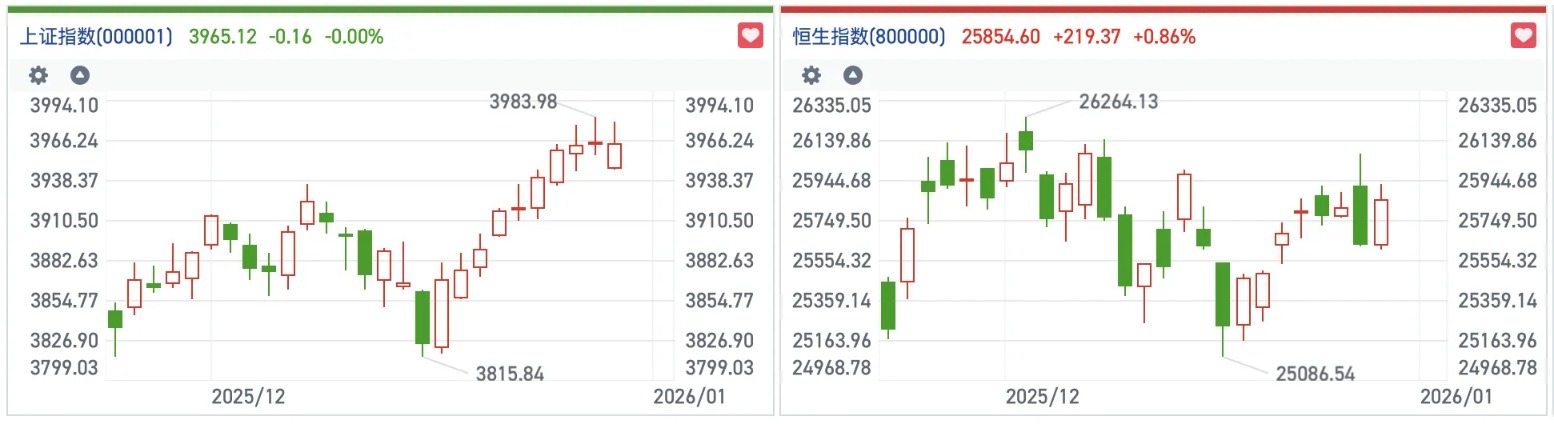Open the 恒生指数(800000) index title link
The image size is (1554, 424).
click(x=869, y=37)
